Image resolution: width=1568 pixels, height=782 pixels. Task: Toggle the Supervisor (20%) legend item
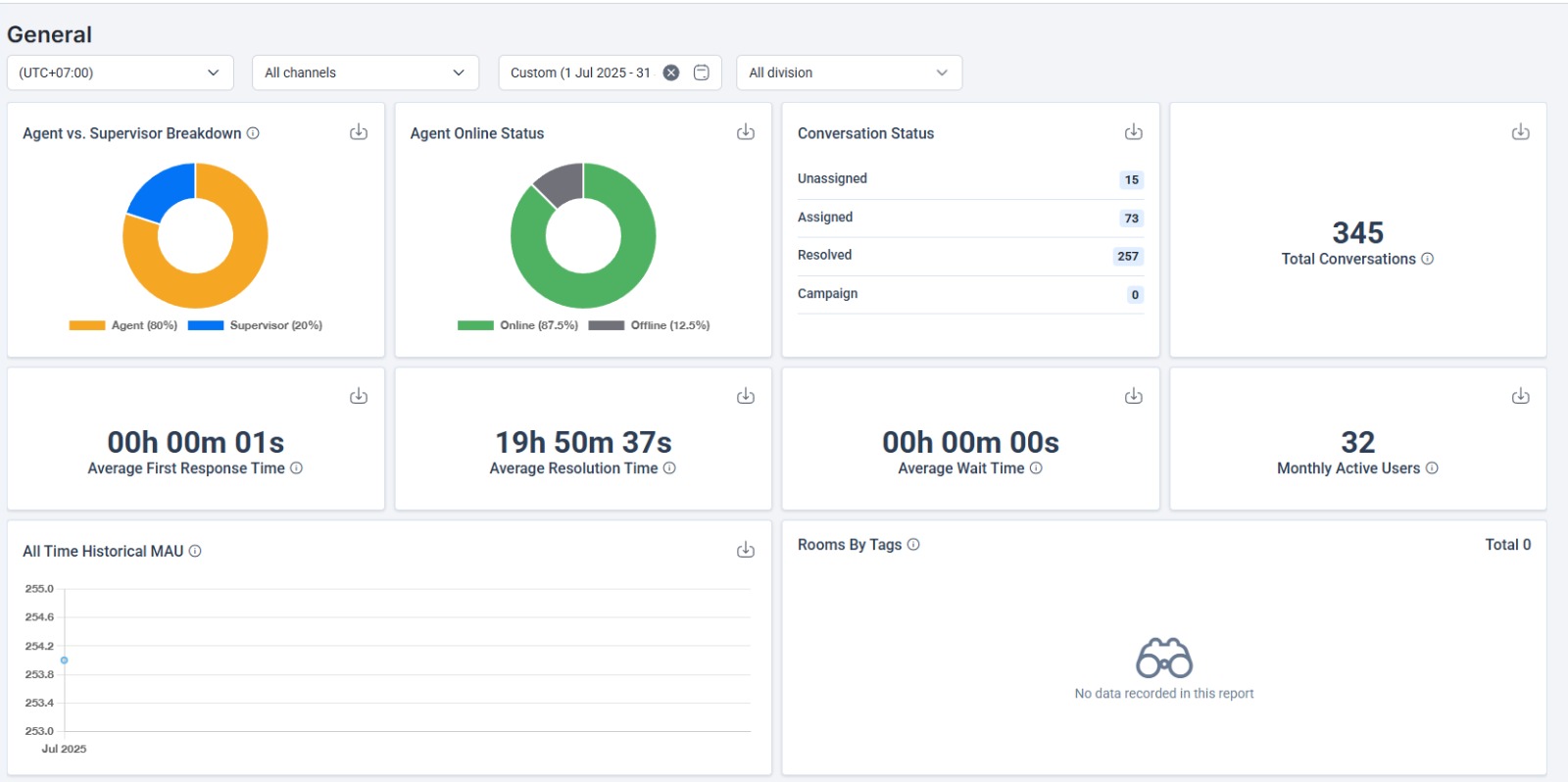(255, 325)
